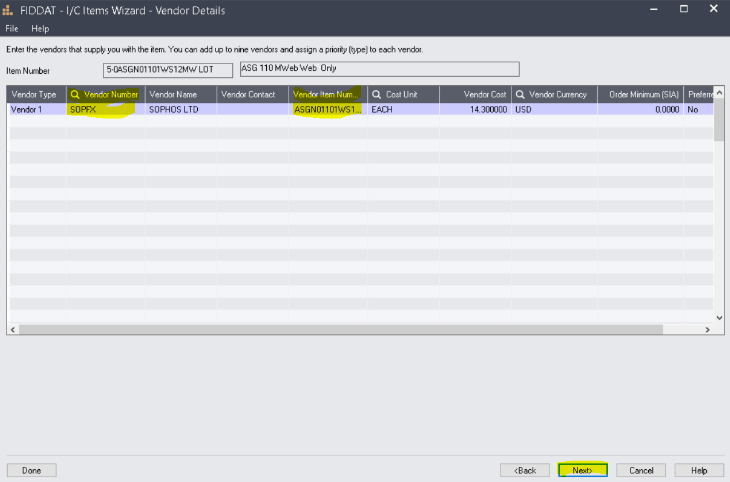Select the EACH cost unit cell

click(x=405, y=109)
